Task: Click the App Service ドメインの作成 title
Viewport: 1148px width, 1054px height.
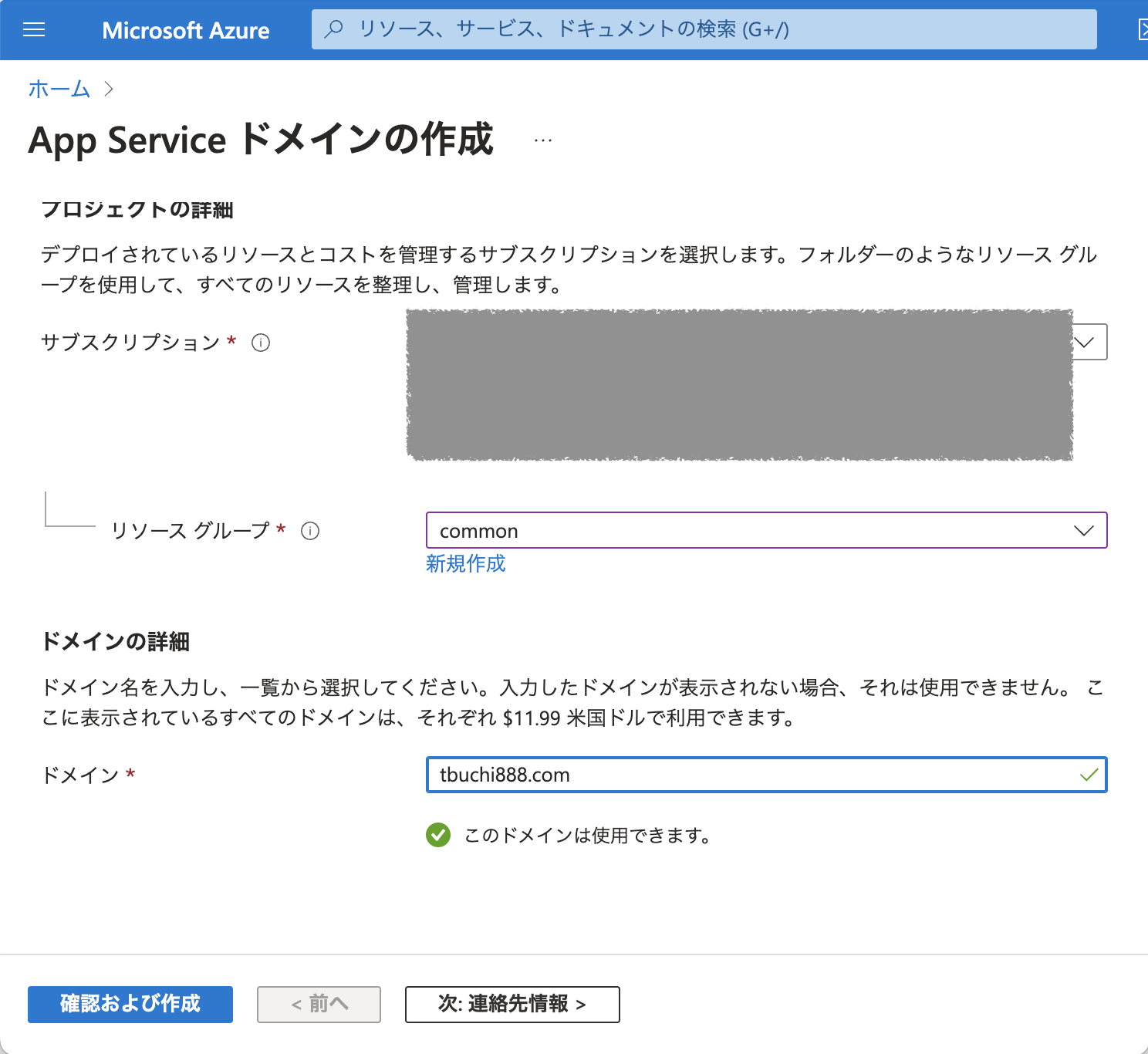Action: [x=260, y=140]
